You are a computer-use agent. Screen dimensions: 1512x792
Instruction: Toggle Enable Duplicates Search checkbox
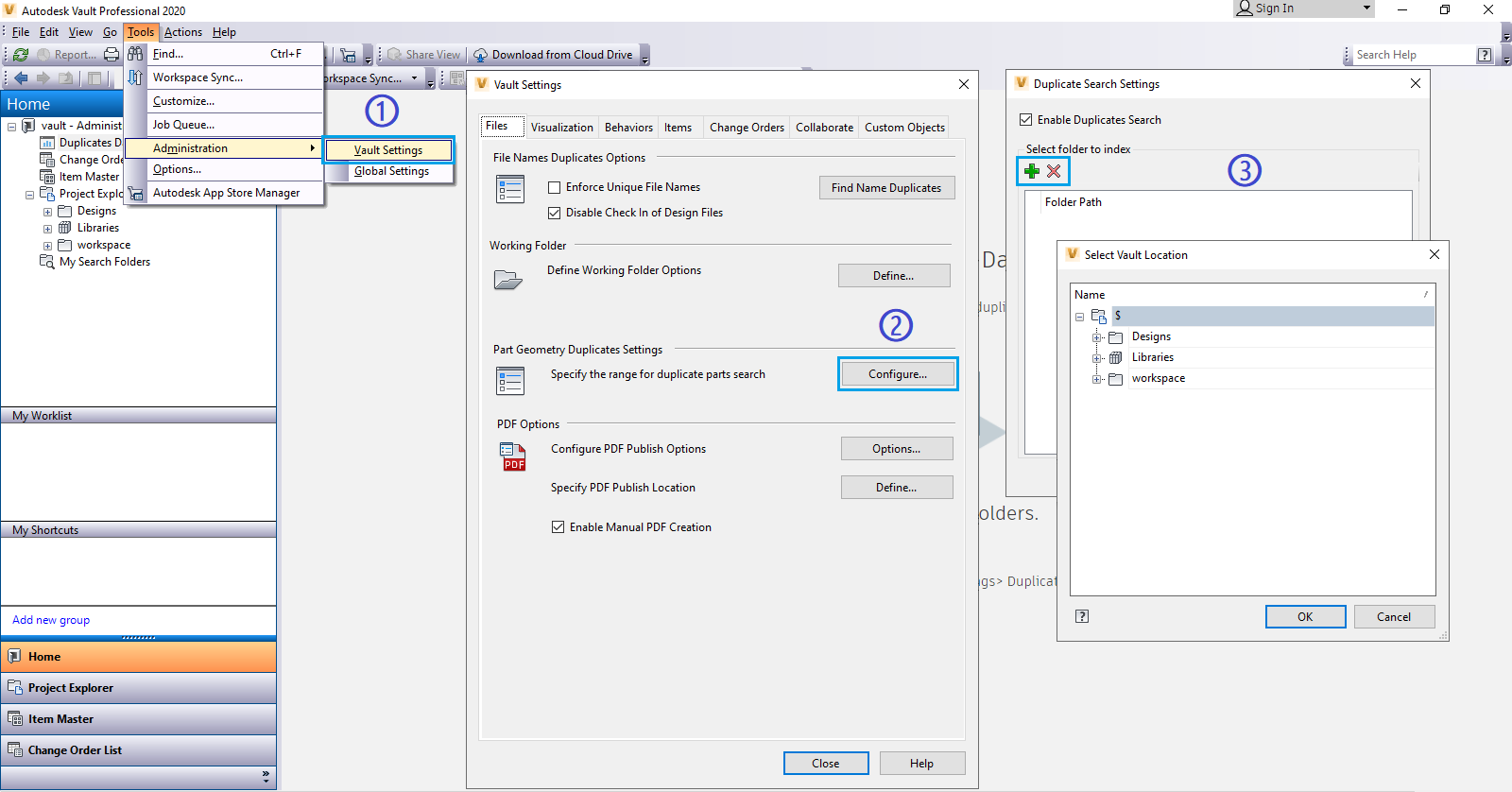click(x=1026, y=120)
